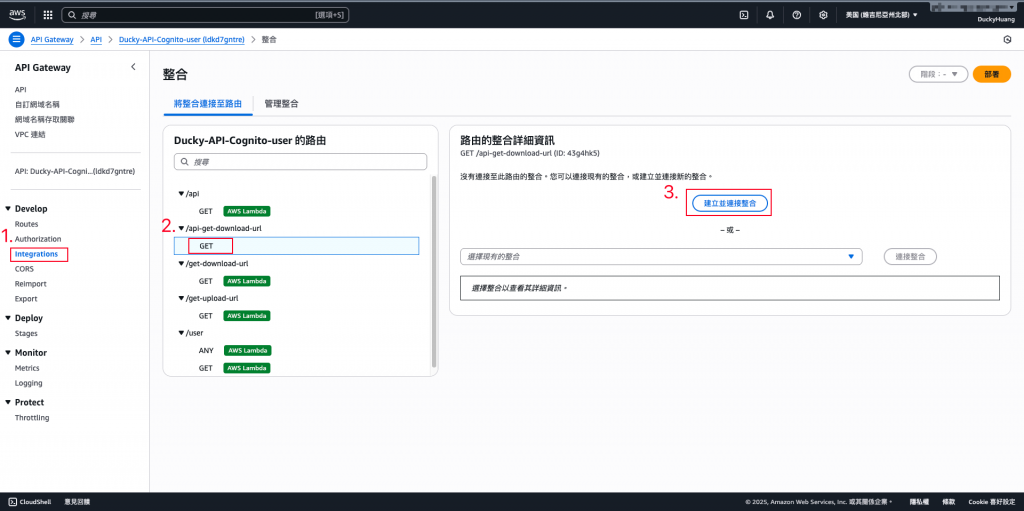Open the Ducky-API-Cognito-user breadcrumb link

click(x=182, y=40)
